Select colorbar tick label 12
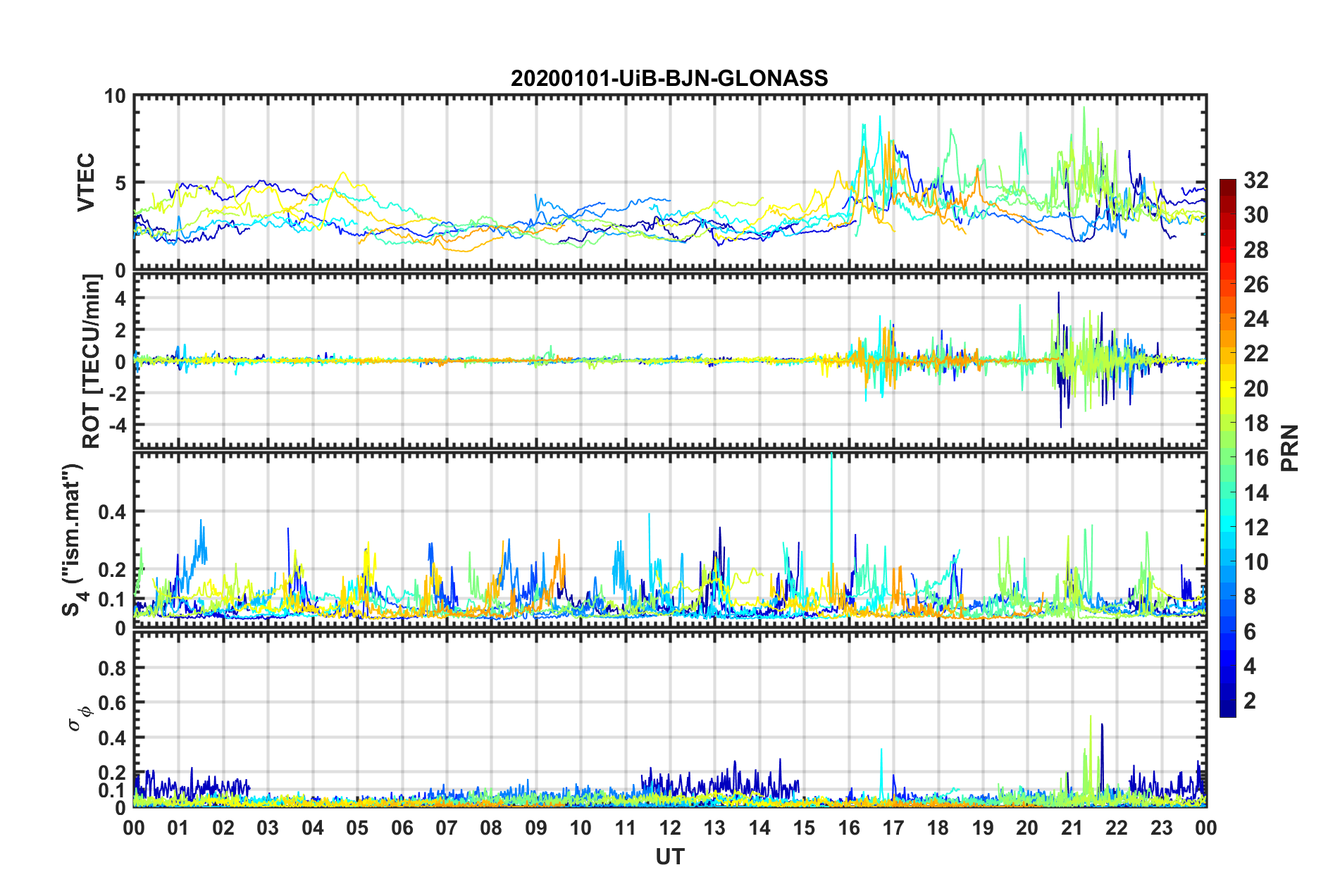Image resolution: width=1340 pixels, height=896 pixels. coord(1255,528)
